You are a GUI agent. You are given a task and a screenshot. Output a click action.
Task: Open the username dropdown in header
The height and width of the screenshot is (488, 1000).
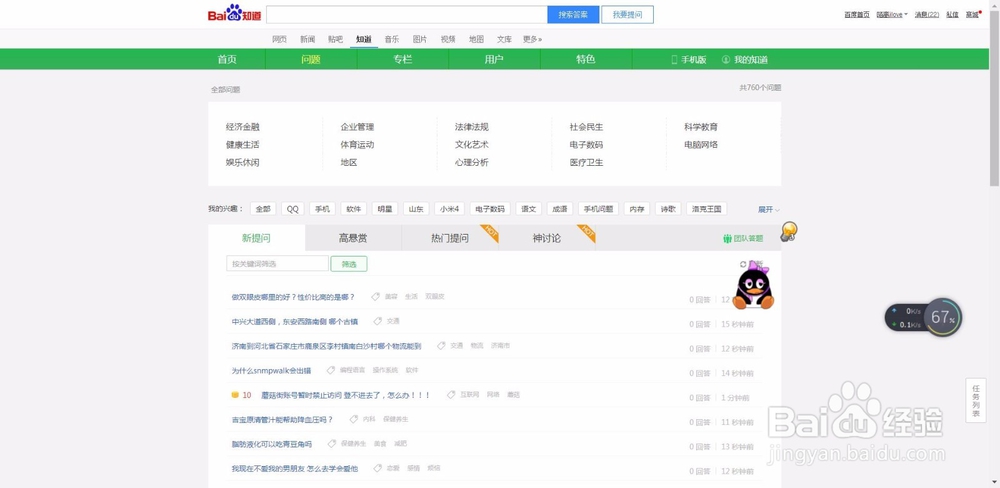[892, 14]
